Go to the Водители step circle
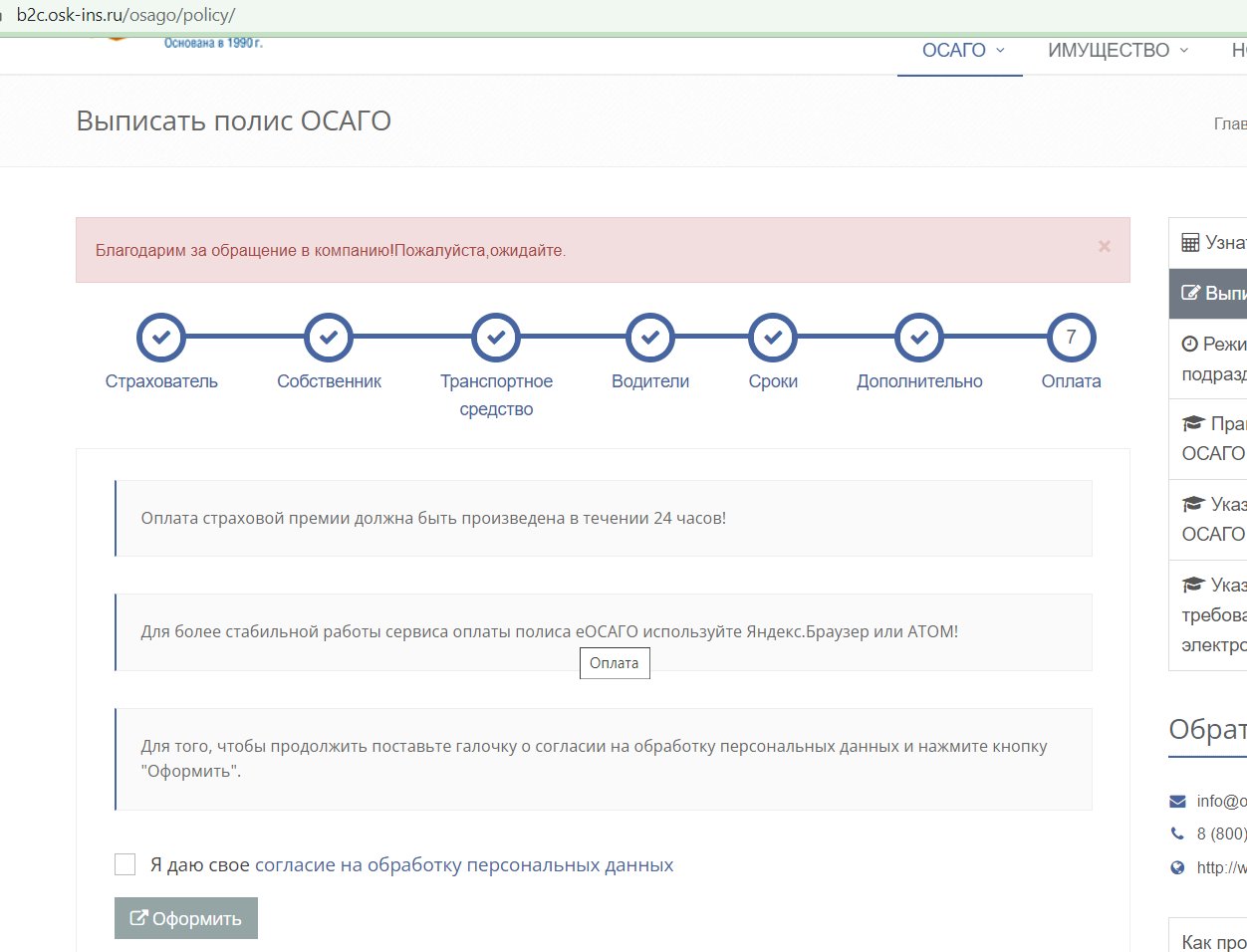This screenshot has width=1247, height=952. click(650, 338)
